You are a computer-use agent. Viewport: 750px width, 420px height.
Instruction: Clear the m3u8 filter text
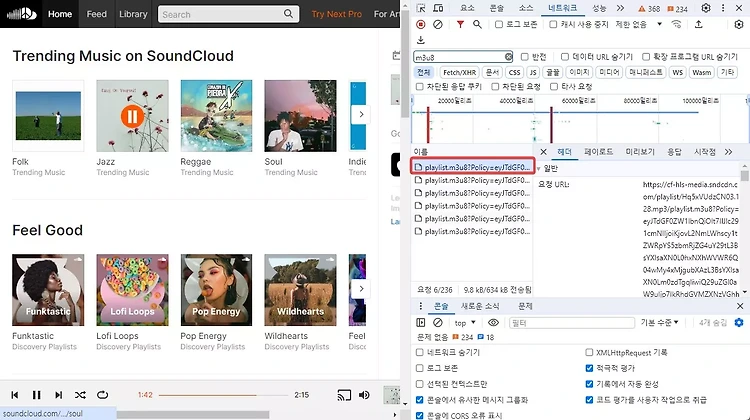(508, 57)
